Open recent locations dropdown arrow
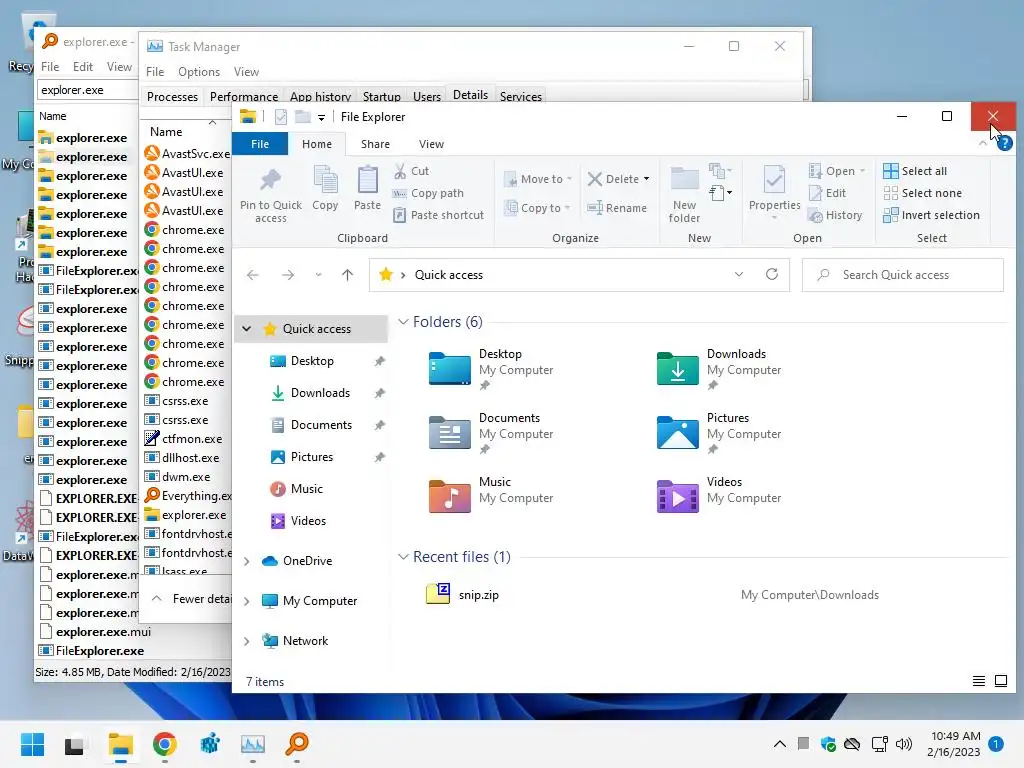 point(318,275)
